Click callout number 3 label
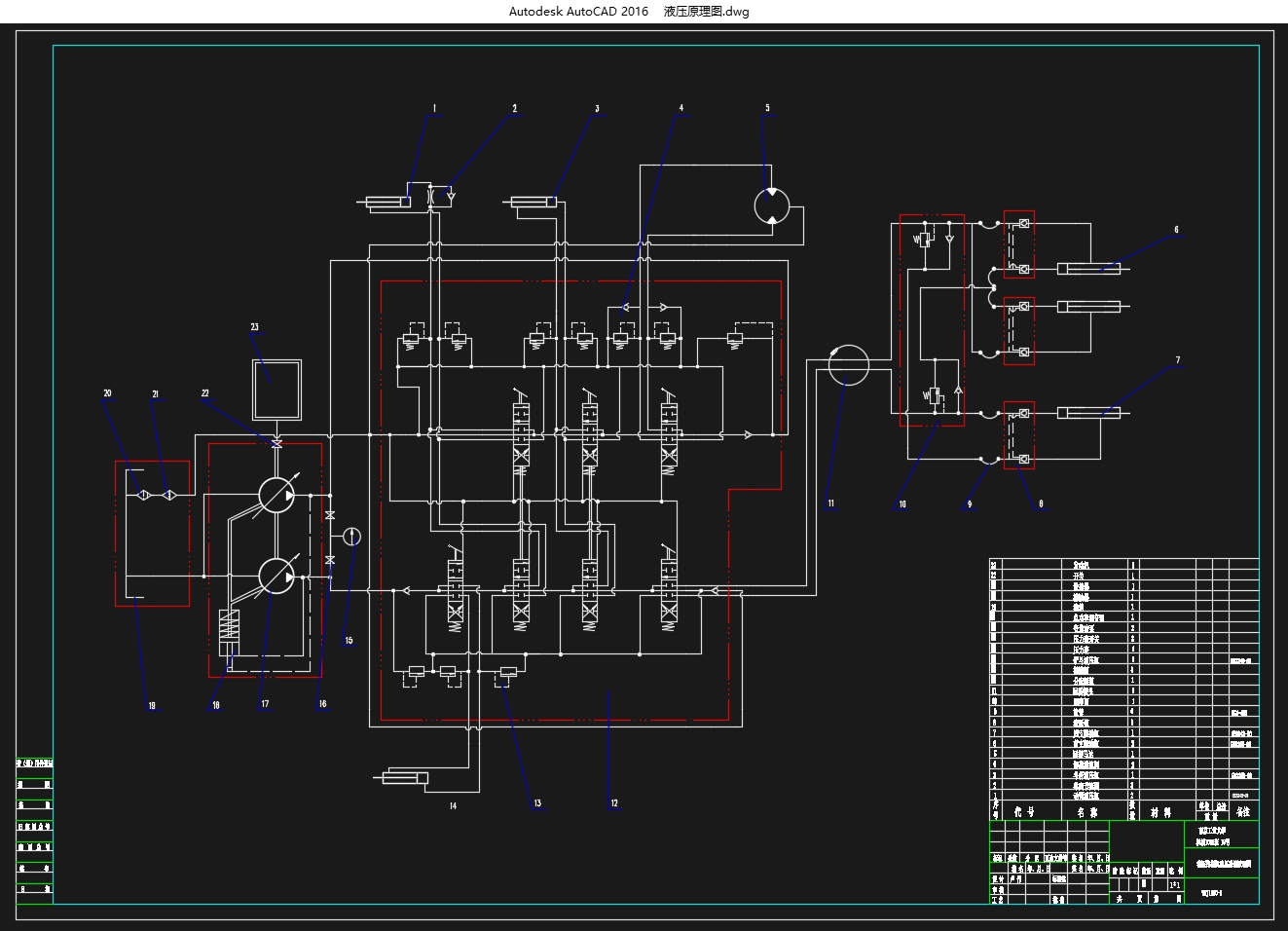Viewport: 1288px width, 931px height. pos(597,109)
